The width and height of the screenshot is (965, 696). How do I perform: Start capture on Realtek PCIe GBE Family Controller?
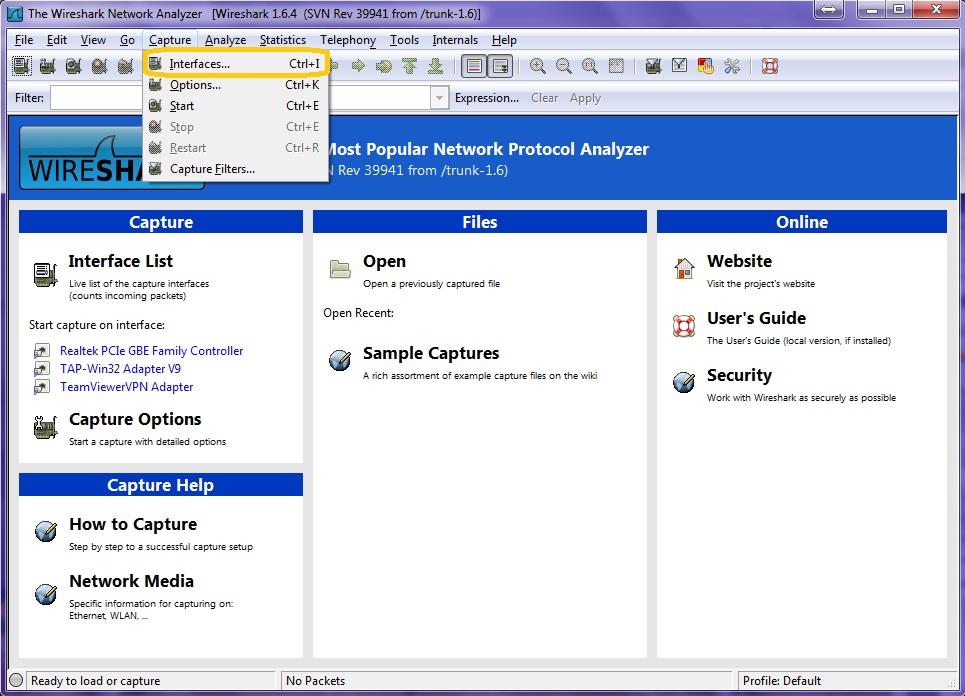point(151,351)
